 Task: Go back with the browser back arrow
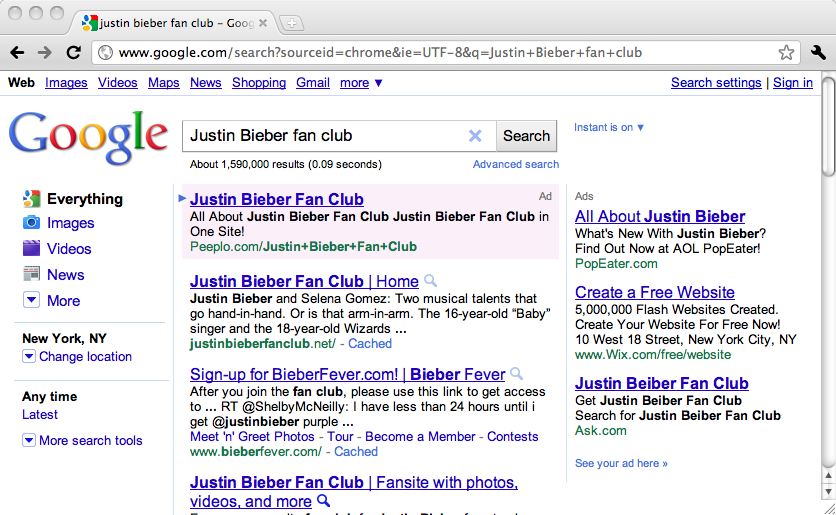(17, 52)
